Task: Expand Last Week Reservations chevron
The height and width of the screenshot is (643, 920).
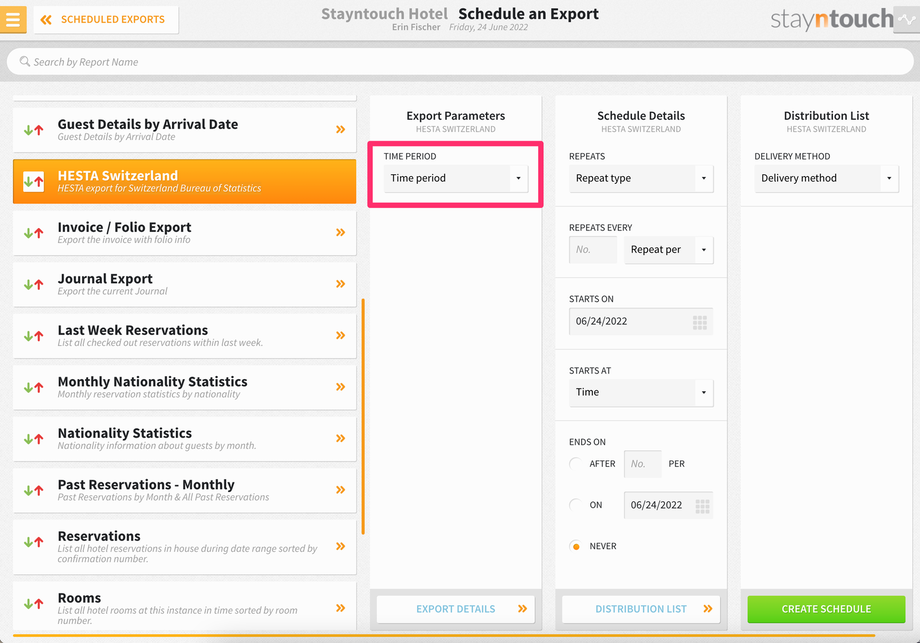Action: click(340, 335)
